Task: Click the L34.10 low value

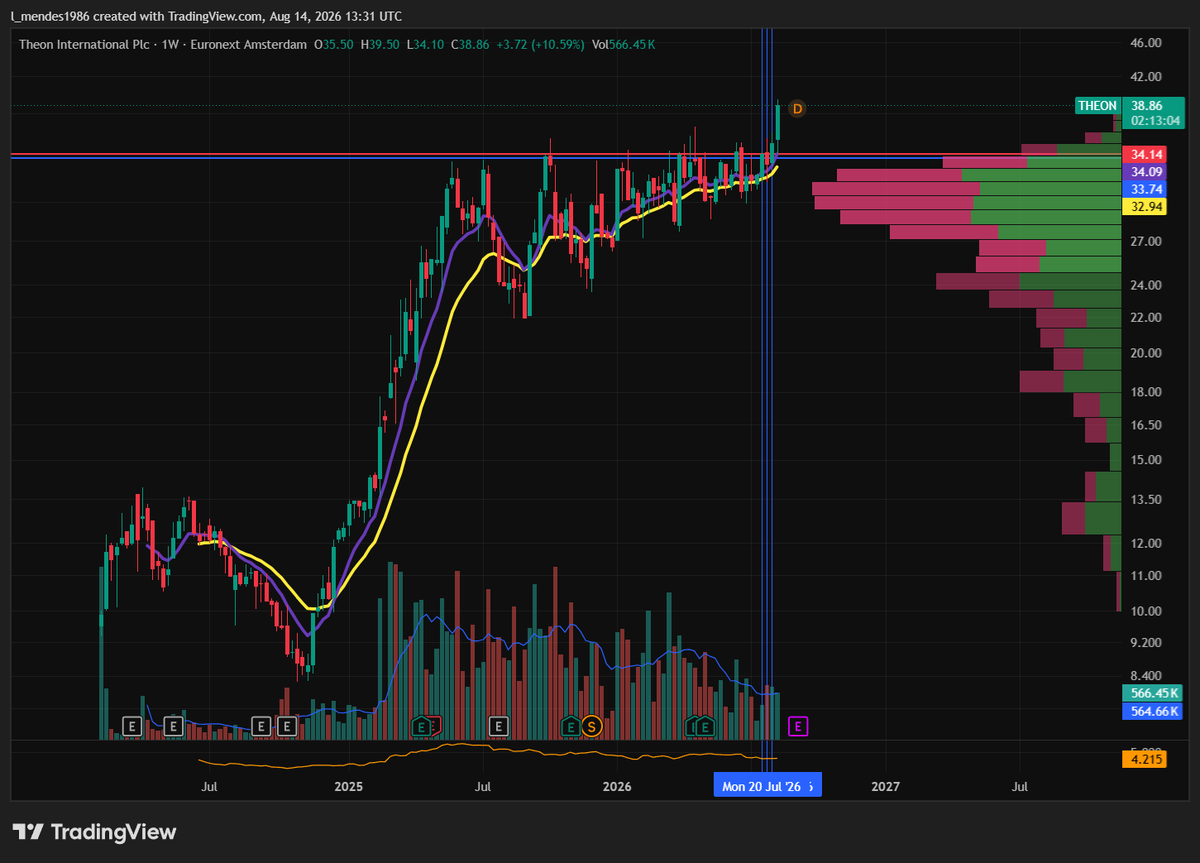Action: click(x=425, y=45)
